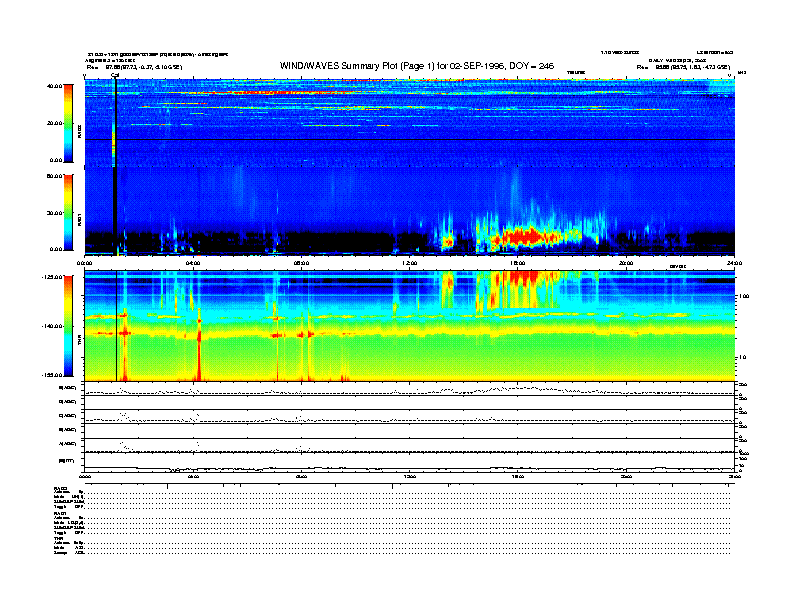Click the 20.00 value on the RAD2 scale
The width and height of the screenshot is (792, 612).
54,123
